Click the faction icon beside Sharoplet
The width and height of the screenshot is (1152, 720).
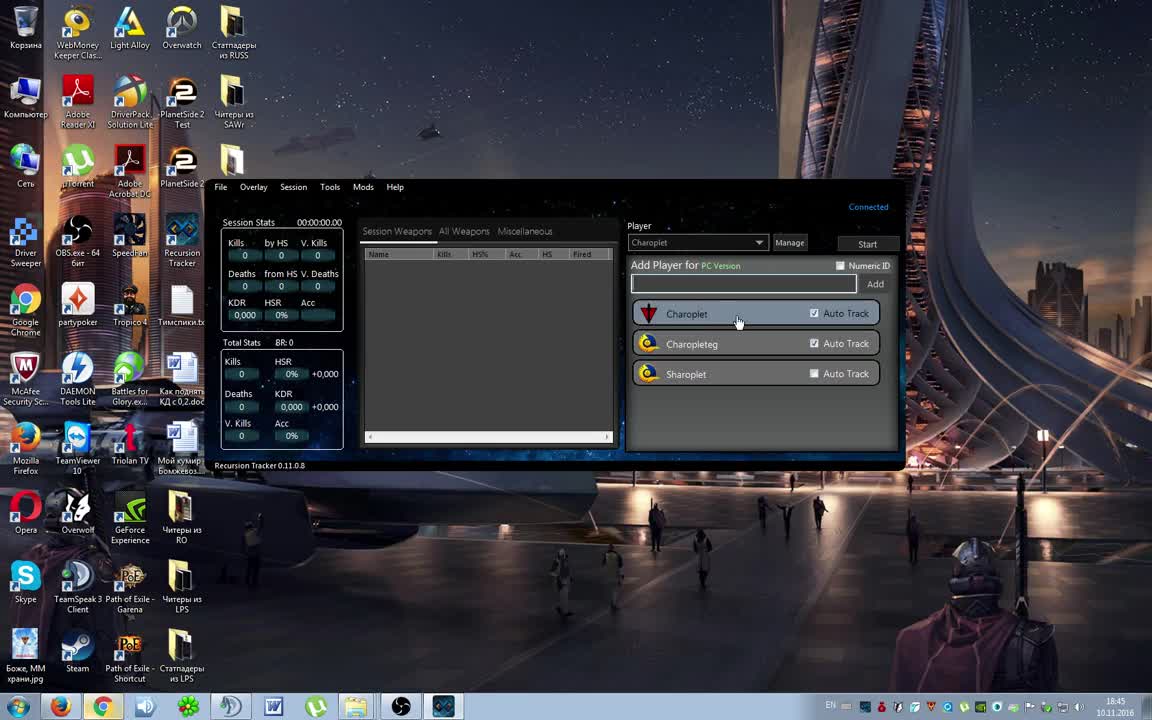[x=649, y=374]
